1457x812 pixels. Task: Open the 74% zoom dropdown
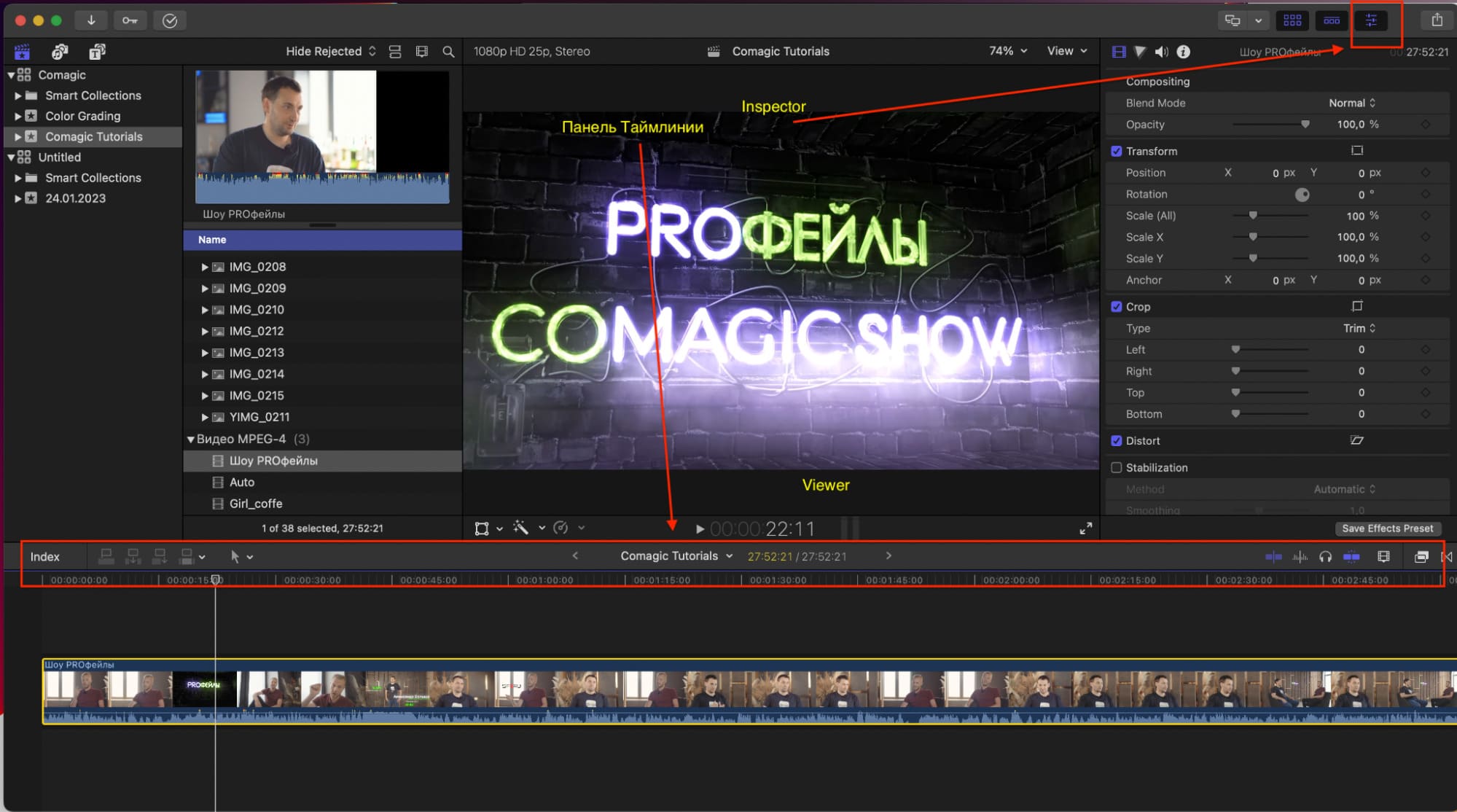point(1008,51)
